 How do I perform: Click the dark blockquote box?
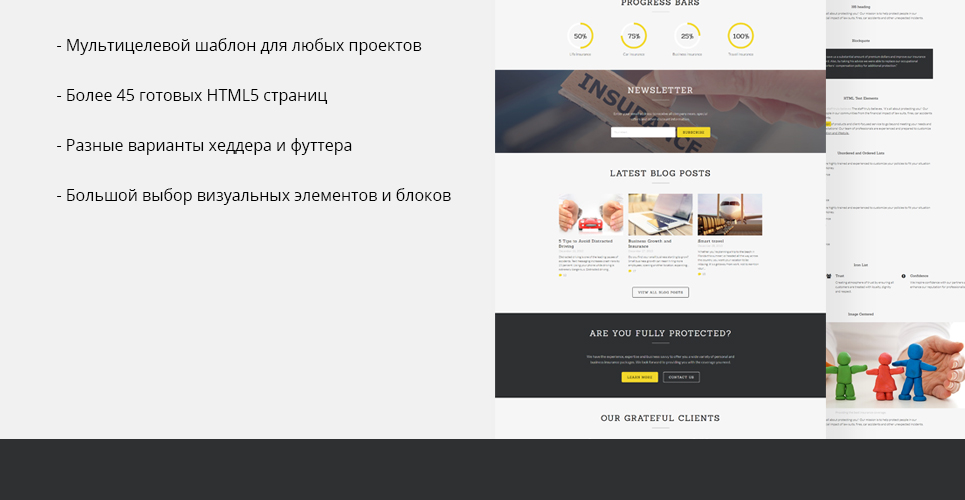(879, 64)
